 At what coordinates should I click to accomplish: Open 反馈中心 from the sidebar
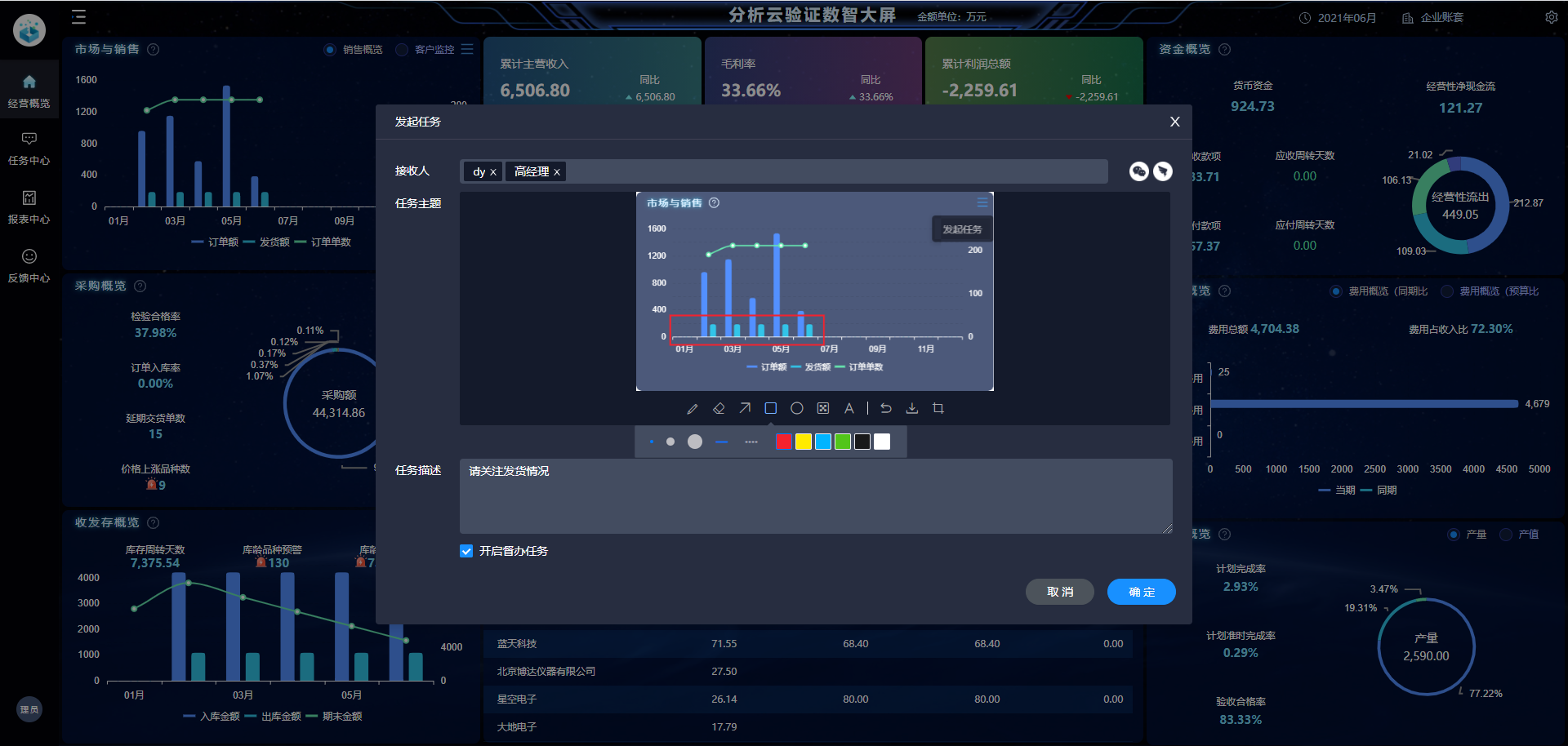pyautogui.click(x=29, y=266)
